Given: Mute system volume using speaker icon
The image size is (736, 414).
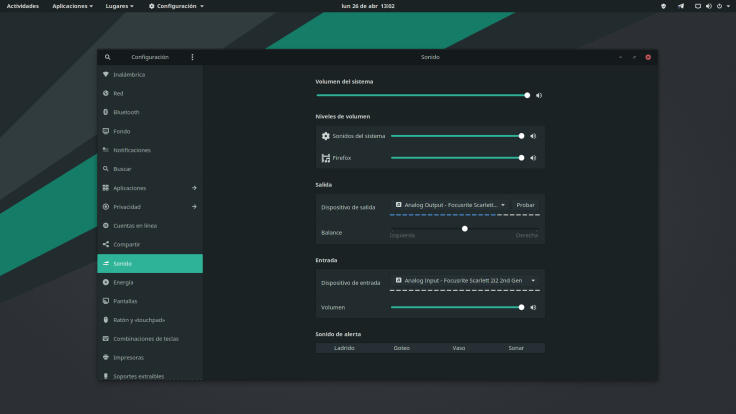Looking at the screenshot, I should click(x=539, y=95).
